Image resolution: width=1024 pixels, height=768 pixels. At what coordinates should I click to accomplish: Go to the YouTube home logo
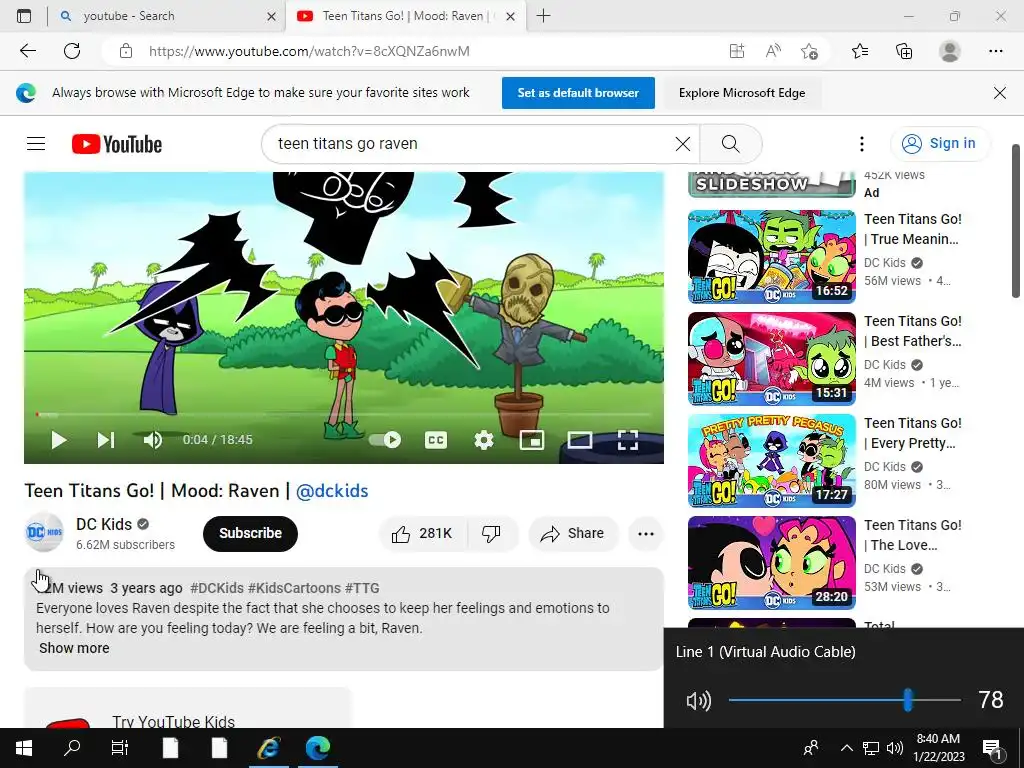pyautogui.click(x=117, y=144)
